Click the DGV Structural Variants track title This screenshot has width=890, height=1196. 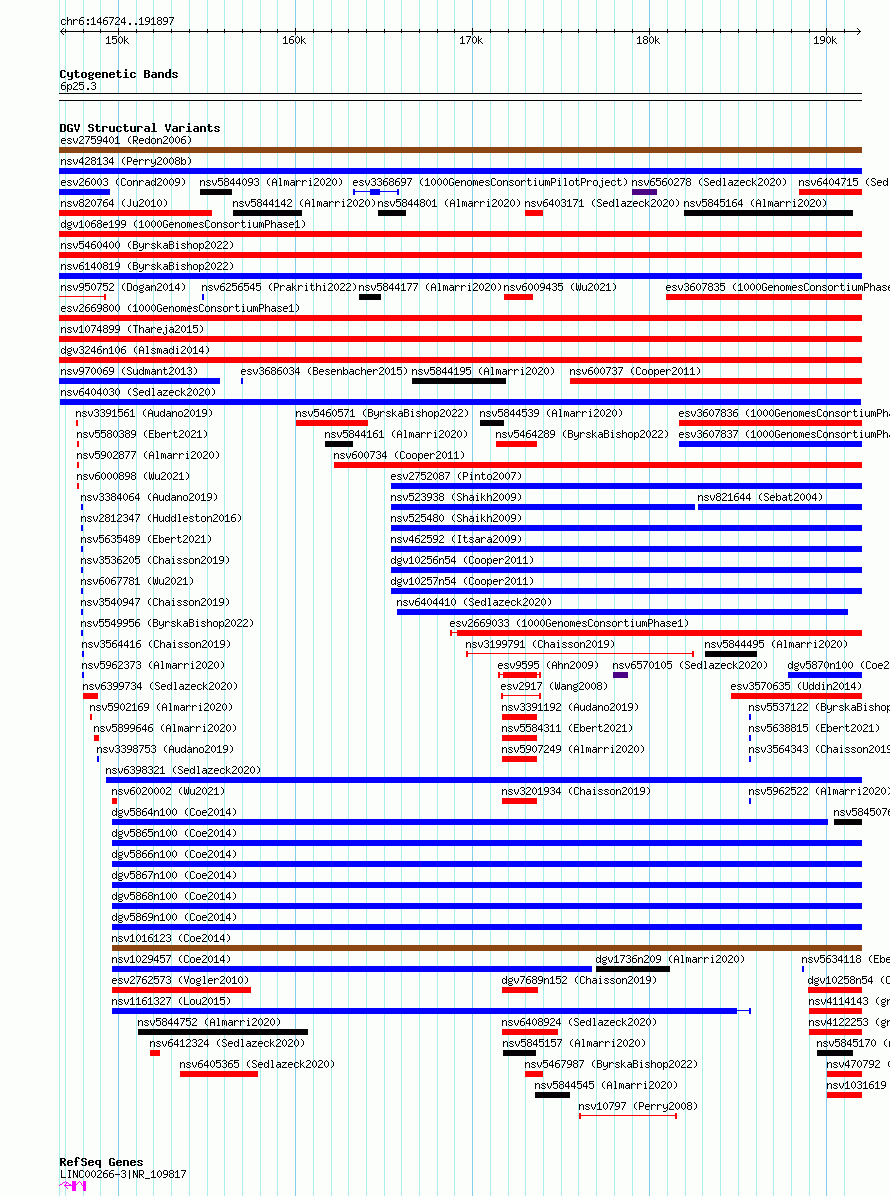pyautogui.click(x=140, y=128)
